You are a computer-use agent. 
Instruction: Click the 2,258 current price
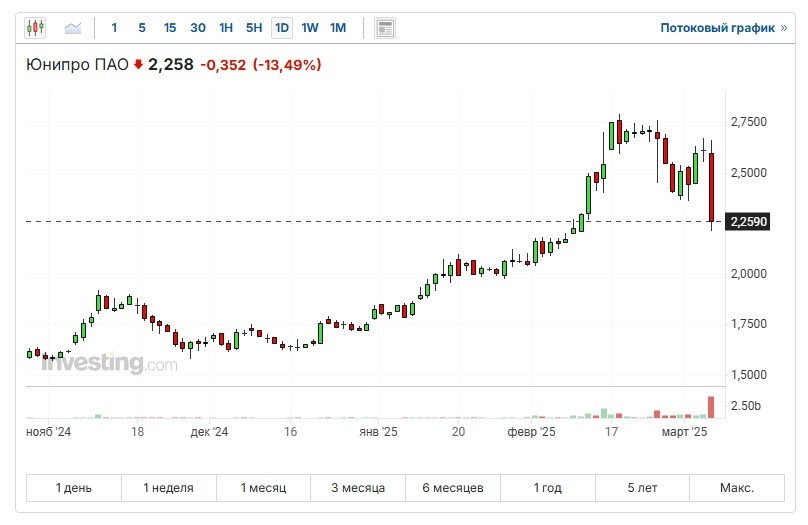(x=171, y=65)
